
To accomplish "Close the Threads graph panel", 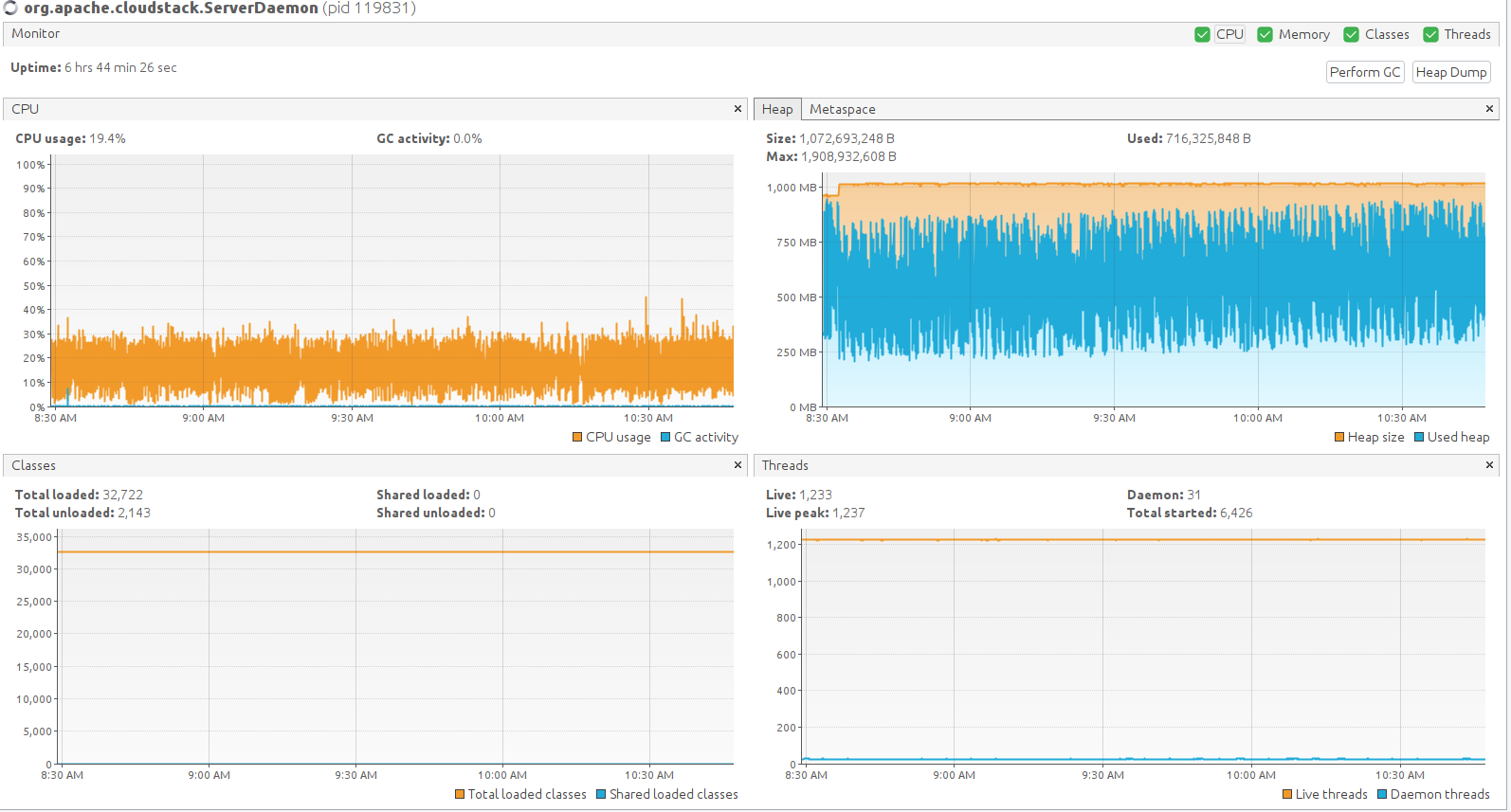I will point(1489,465).
